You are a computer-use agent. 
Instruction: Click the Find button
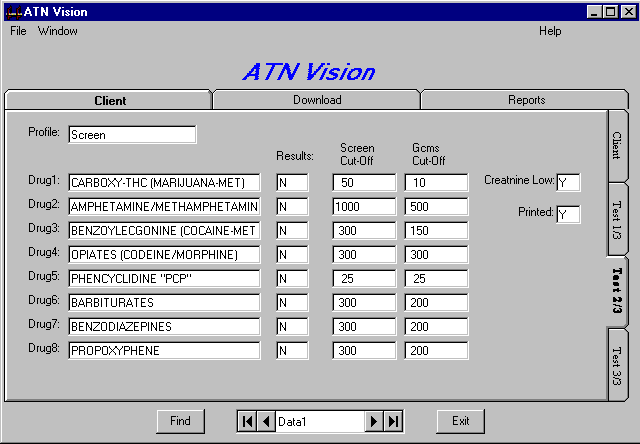[x=180, y=421]
